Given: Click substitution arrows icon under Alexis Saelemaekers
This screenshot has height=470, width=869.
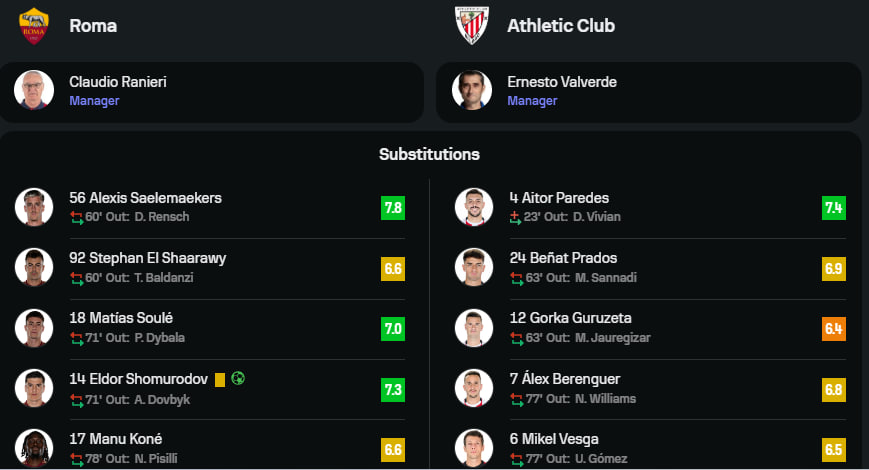Looking at the screenshot, I should [76, 217].
